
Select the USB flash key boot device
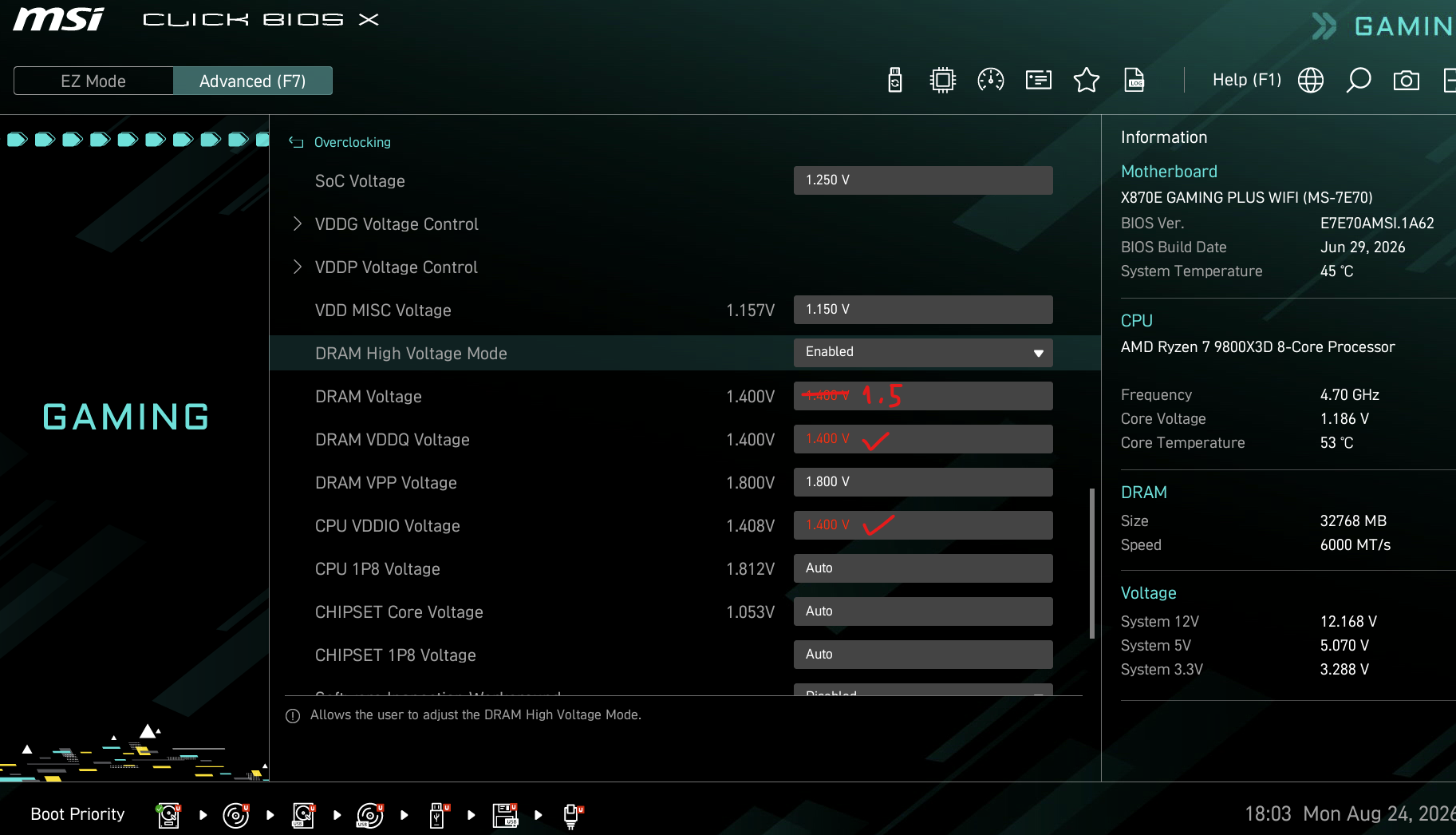point(438,815)
